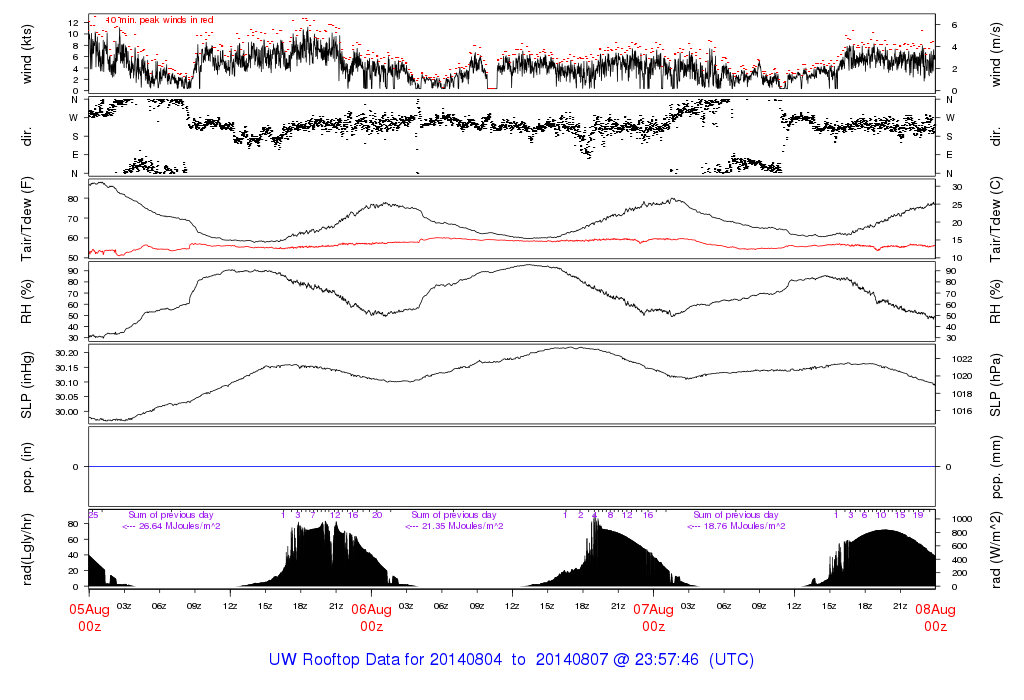1024x700 pixels.
Task: Select the "wind (m/s)" axis label
Action: tap(995, 54)
